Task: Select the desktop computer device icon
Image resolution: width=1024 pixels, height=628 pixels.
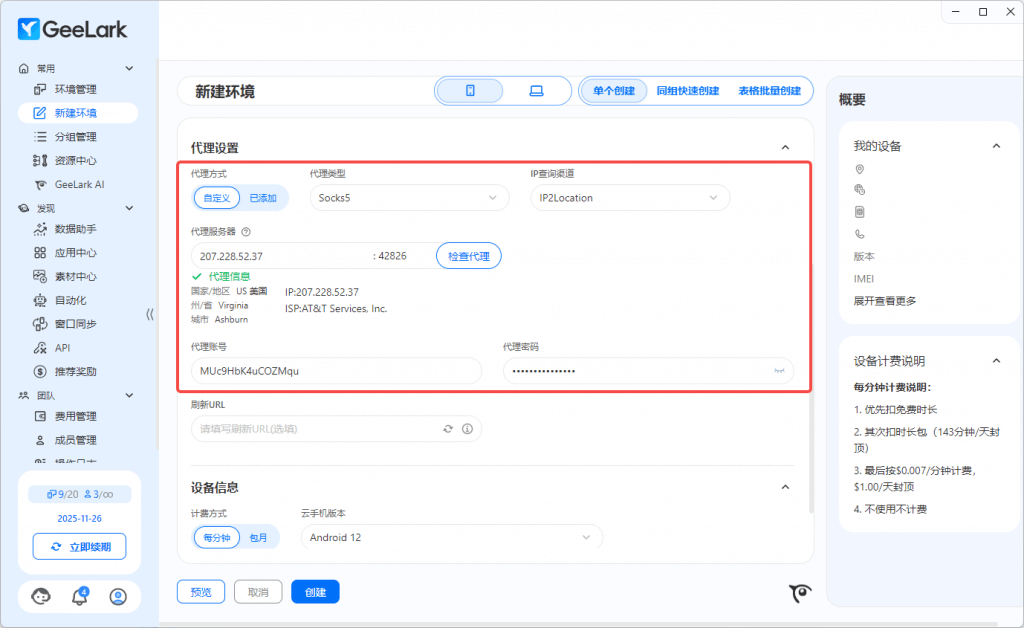Action: (x=536, y=91)
